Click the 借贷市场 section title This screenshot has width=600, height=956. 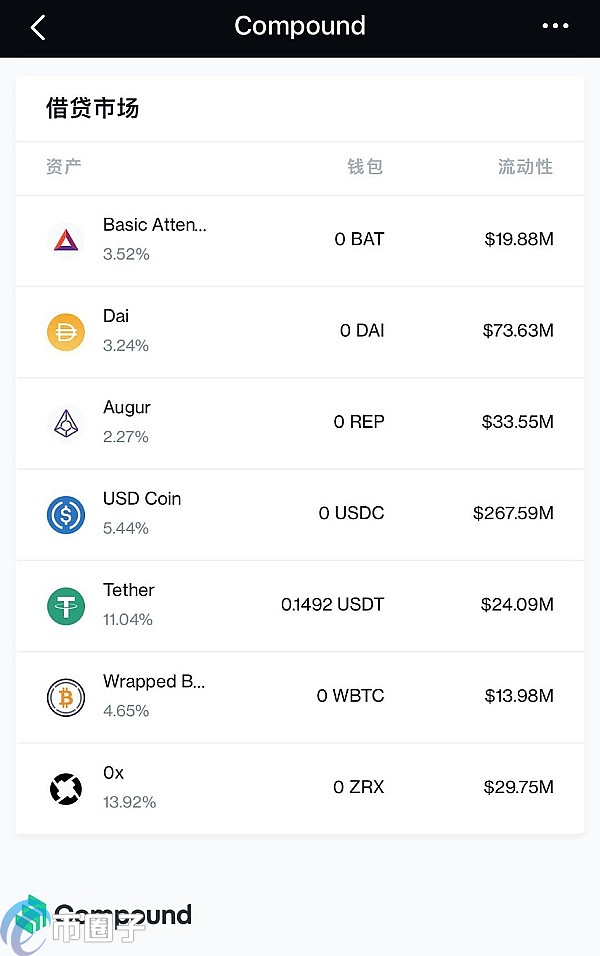coord(93,108)
